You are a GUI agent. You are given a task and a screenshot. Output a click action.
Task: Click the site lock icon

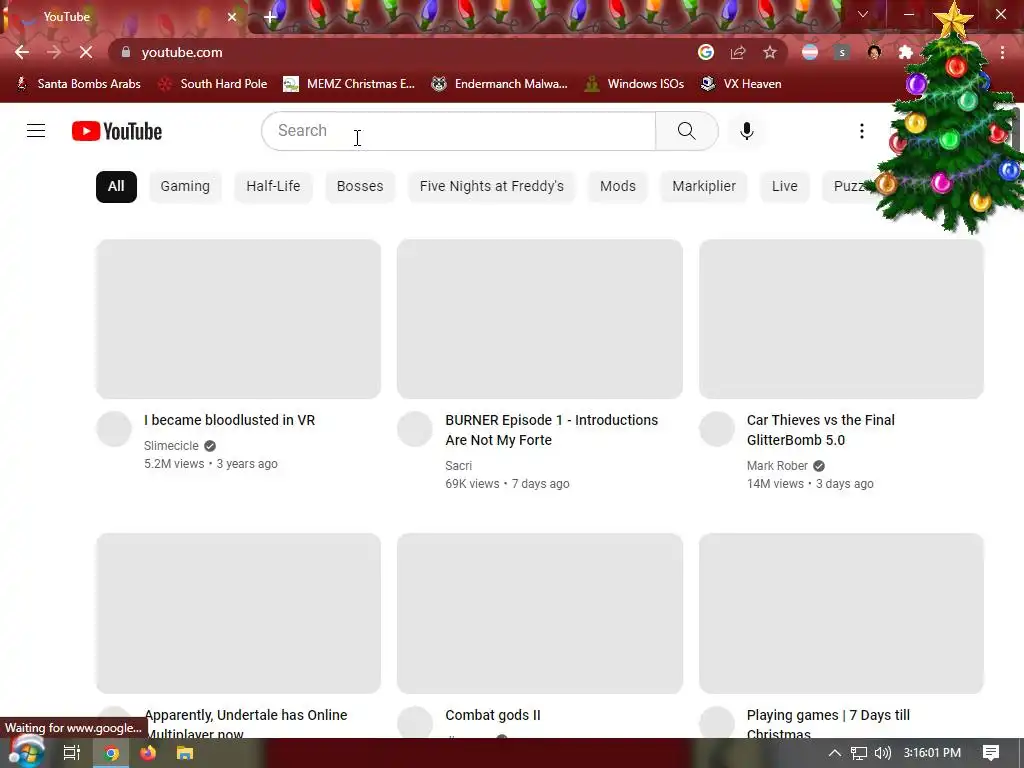(125, 52)
